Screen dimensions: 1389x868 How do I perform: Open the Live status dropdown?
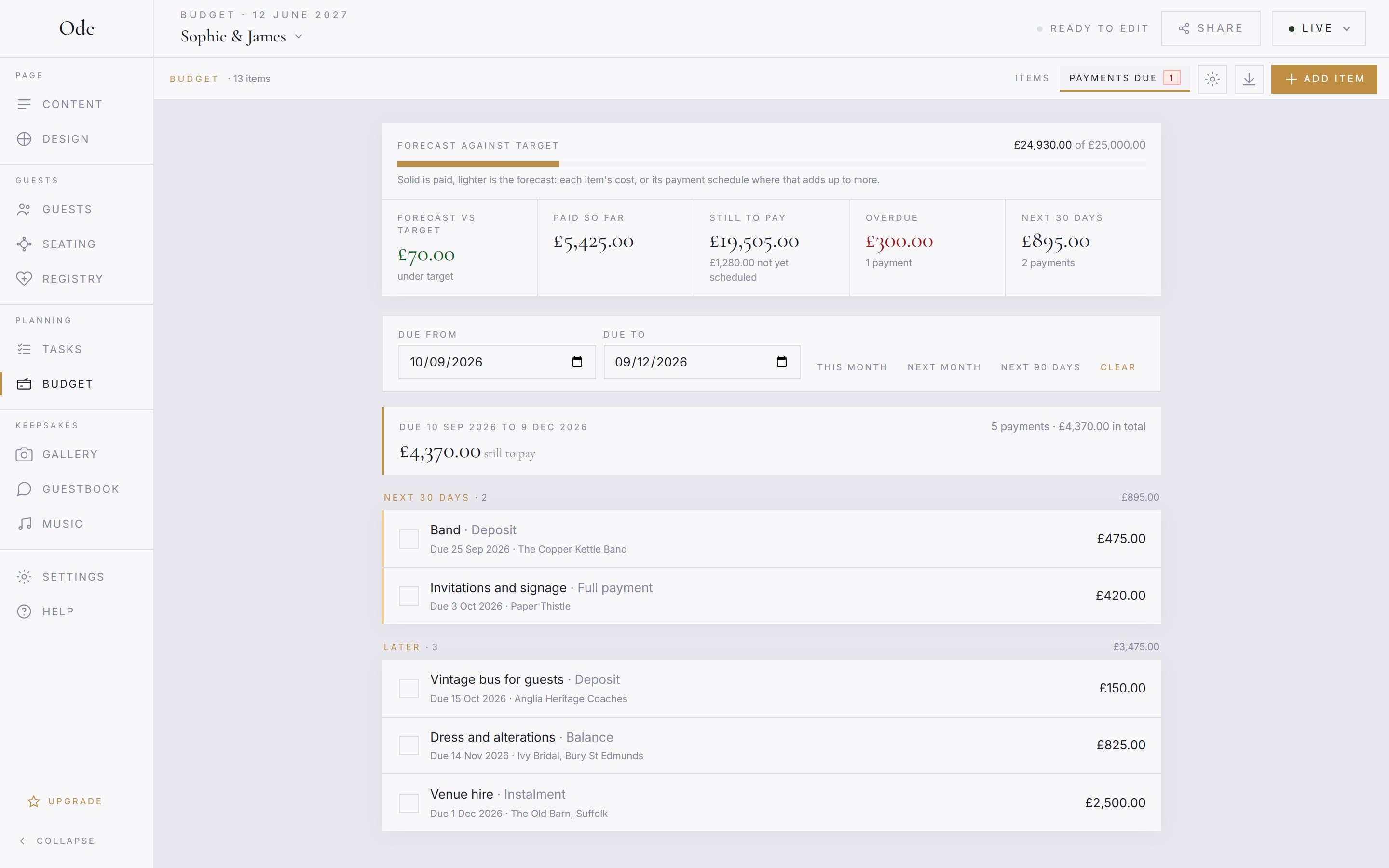(x=1319, y=28)
